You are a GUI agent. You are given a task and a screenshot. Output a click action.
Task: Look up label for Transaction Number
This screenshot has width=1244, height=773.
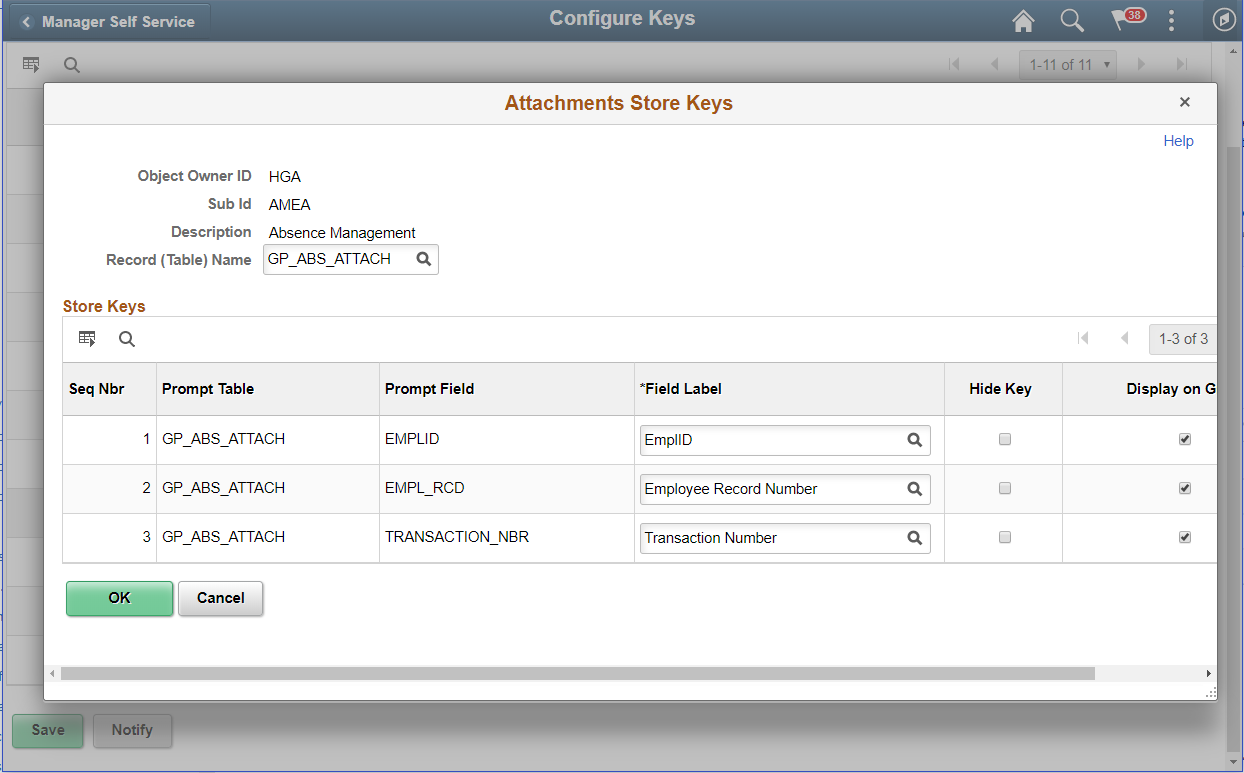pyautogui.click(x=914, y=538)
